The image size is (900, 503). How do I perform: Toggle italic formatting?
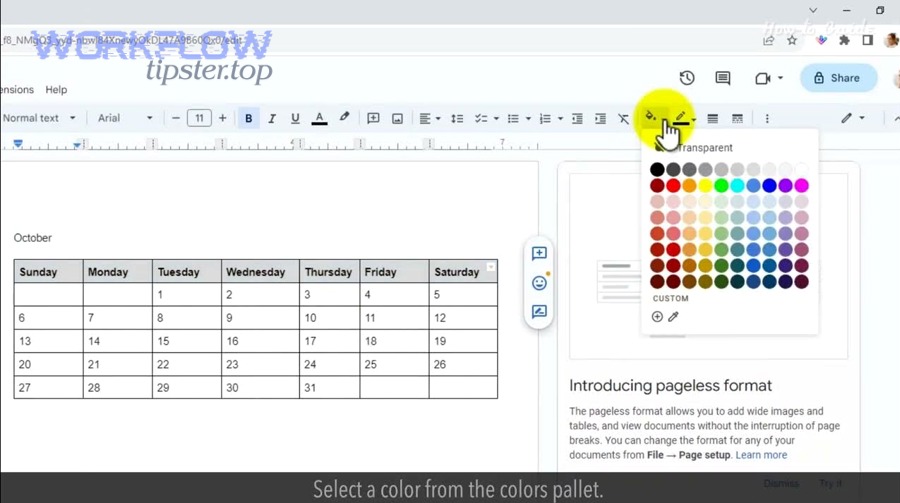tap(271, 118)
